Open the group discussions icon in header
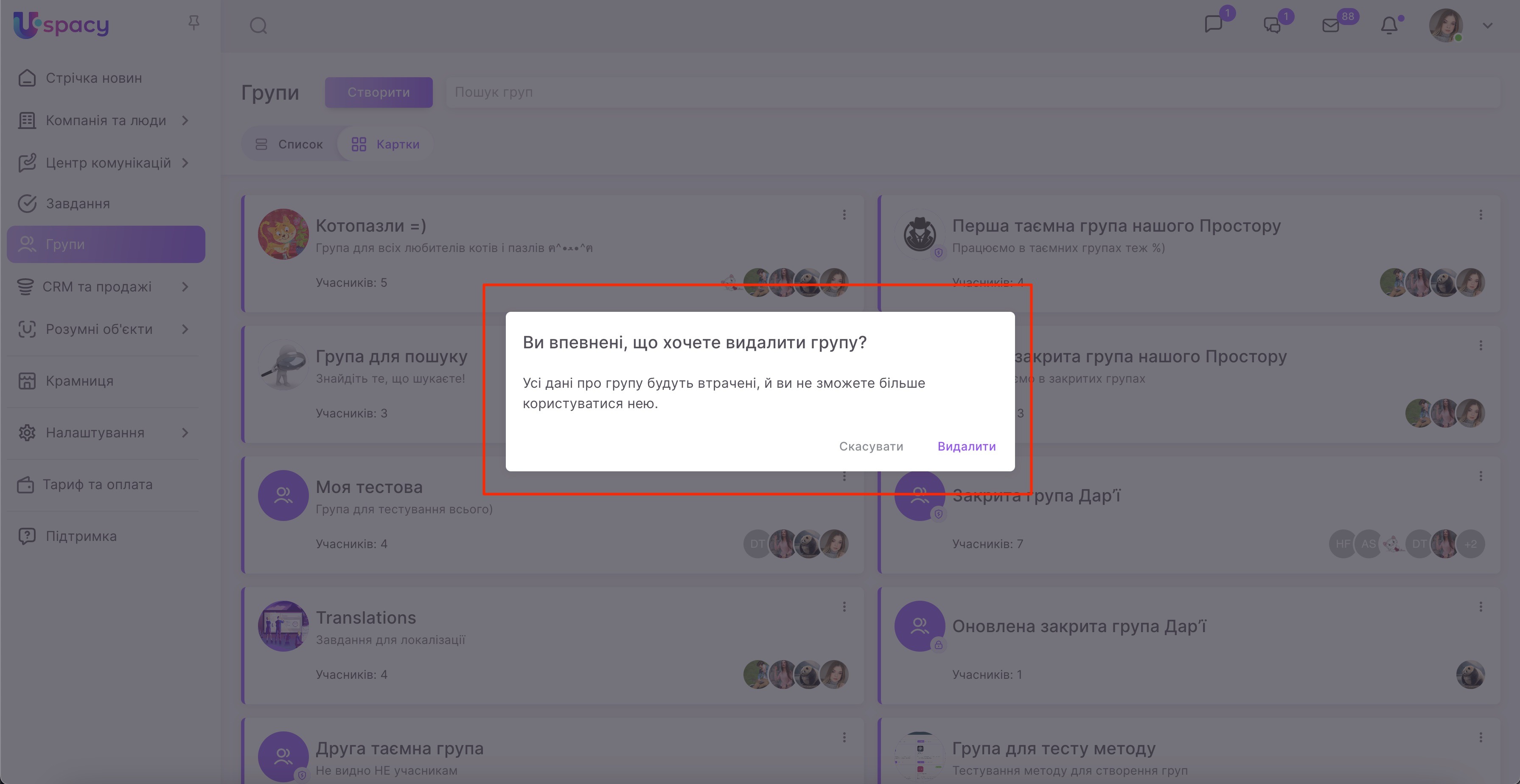This screenshot has width=1520, height=784. click(x=1272, y=25)
